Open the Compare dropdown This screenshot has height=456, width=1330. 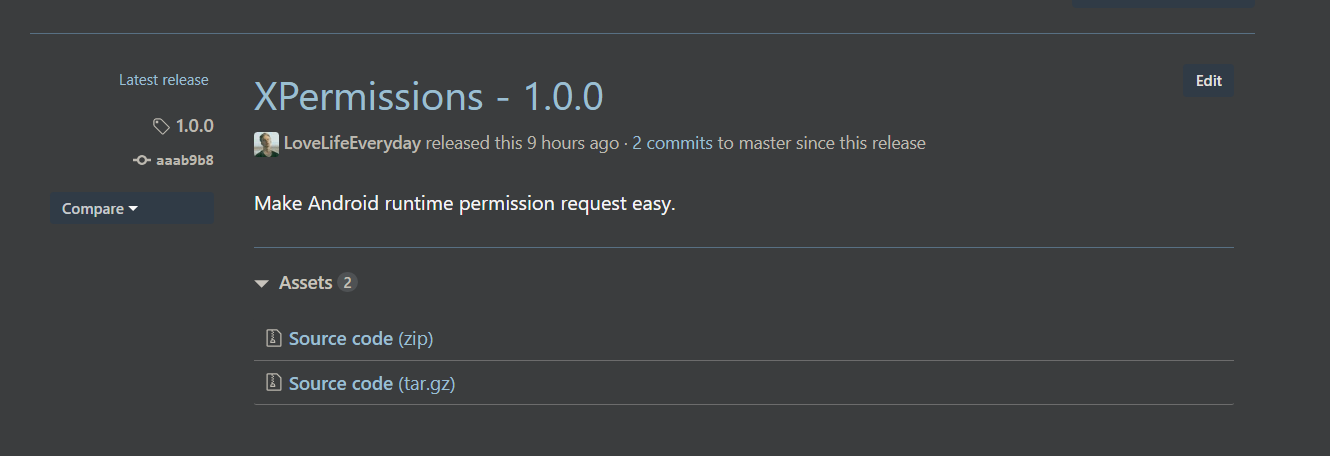(x=132, y=208)
